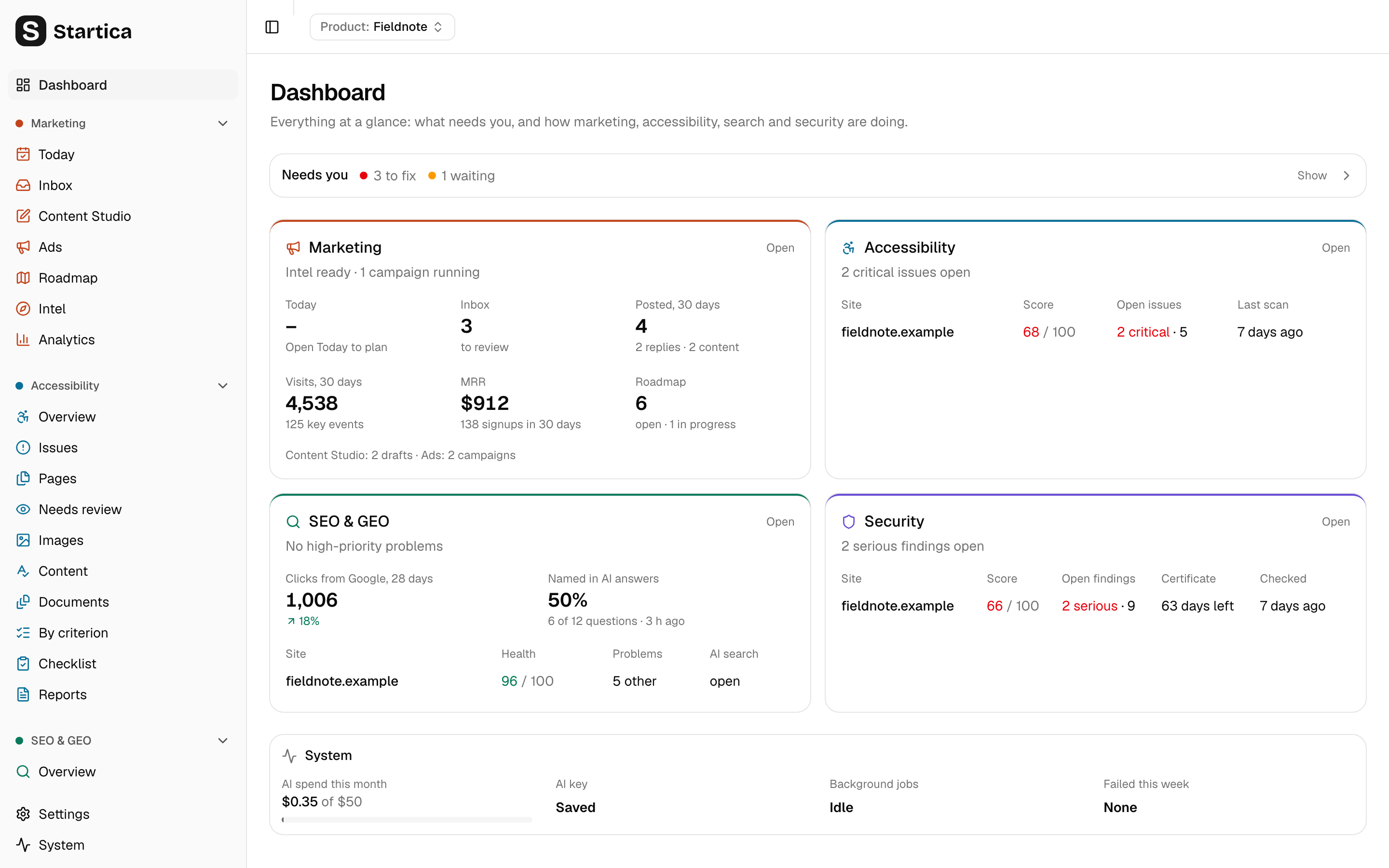Open Today via its calendar icon
The image size is (1389, 868).
pyautogui.click(x=23, y=154)
